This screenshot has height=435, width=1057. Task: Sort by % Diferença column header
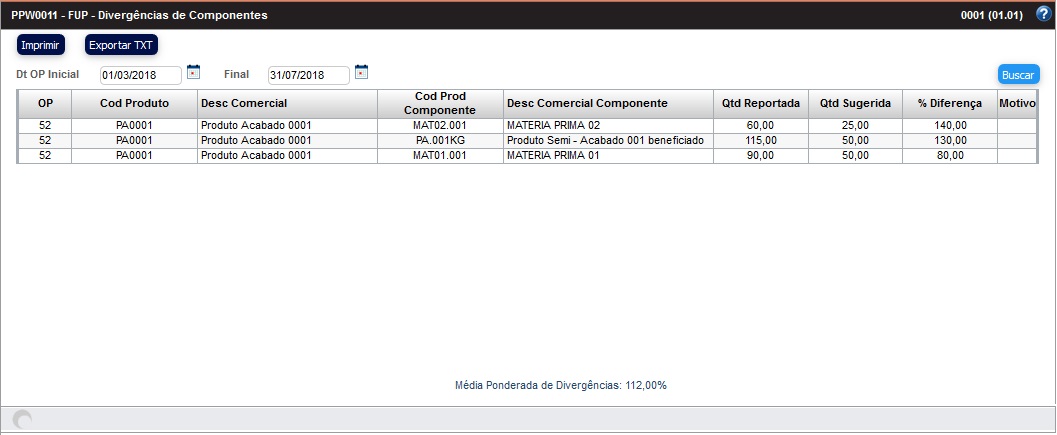coord(949,103)
